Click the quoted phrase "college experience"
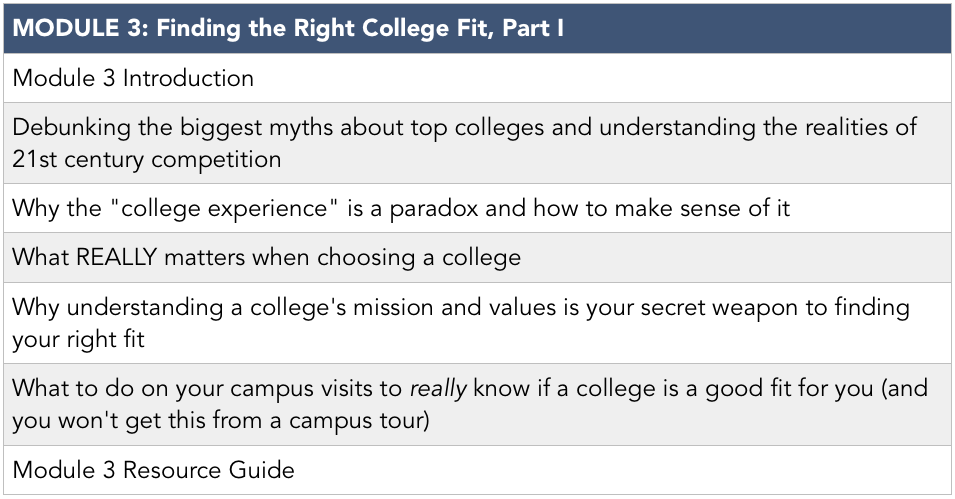Viewport: 955px width, 499px height. [x=224, y=209]
